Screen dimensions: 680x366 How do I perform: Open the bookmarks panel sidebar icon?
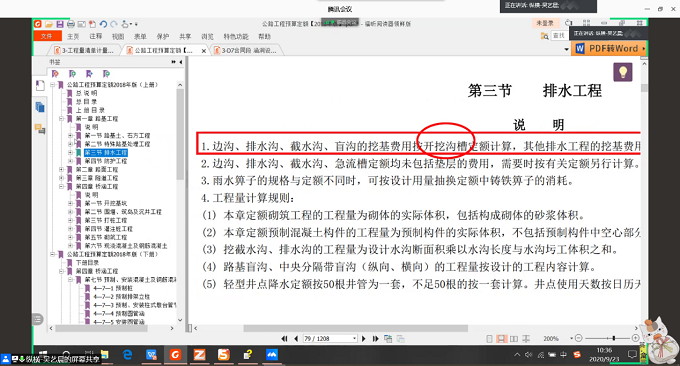pyautogui.click(x=40, y=85)
